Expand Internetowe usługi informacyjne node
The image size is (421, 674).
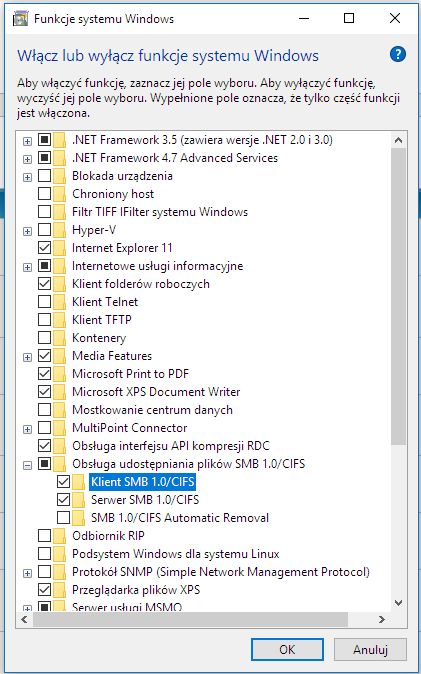point(28,267)
